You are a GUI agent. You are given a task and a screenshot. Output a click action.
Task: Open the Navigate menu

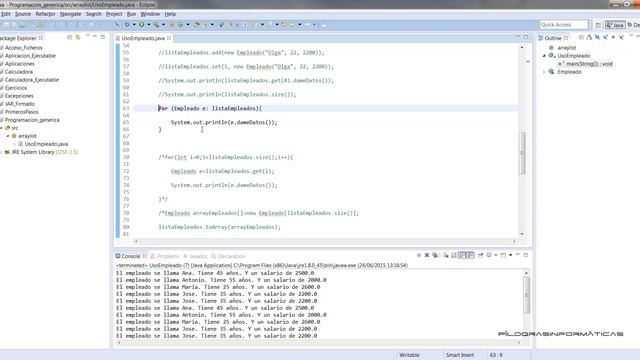click(70, 14)
